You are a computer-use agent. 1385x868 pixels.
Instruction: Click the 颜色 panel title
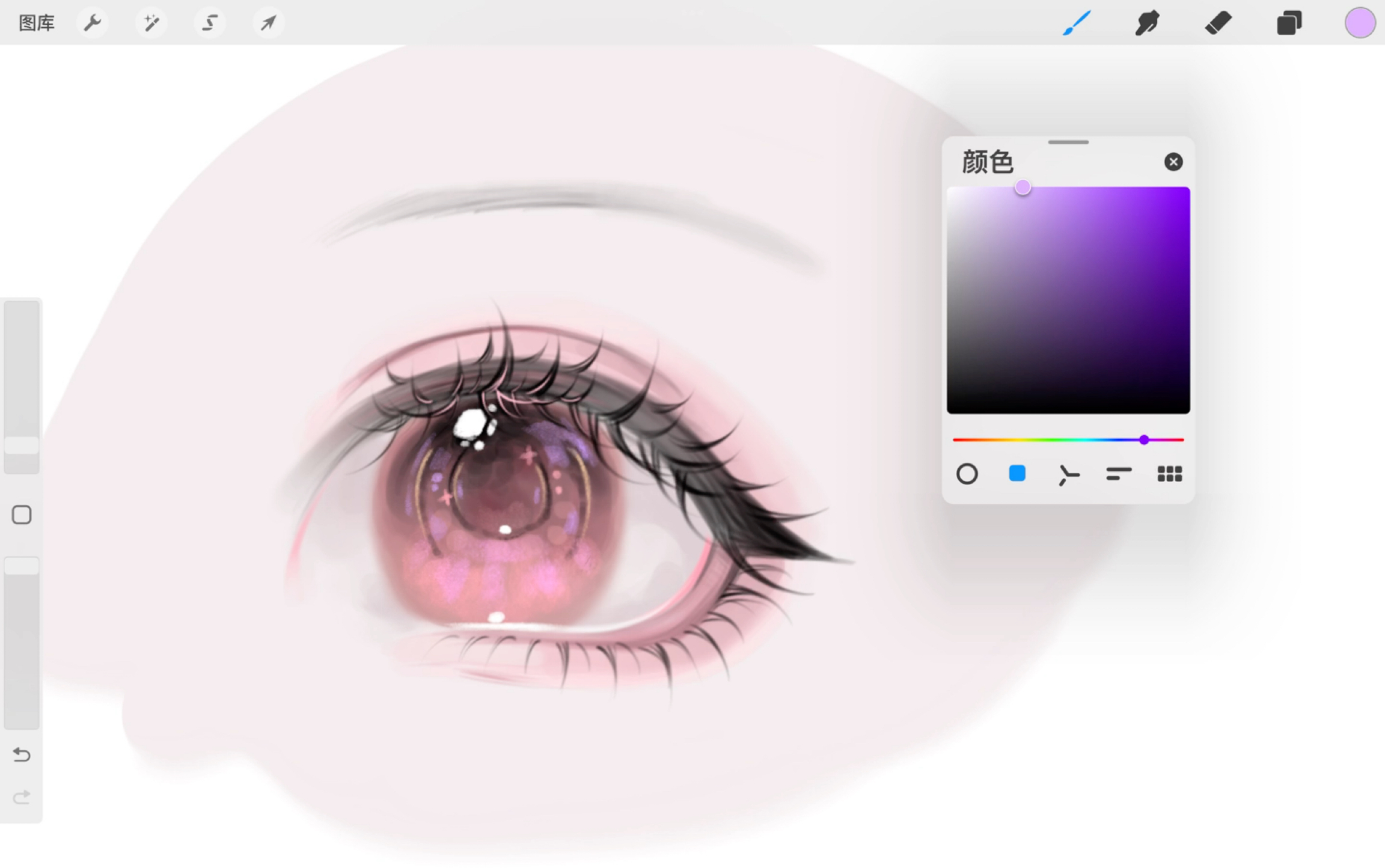click(x=988, y=162)
